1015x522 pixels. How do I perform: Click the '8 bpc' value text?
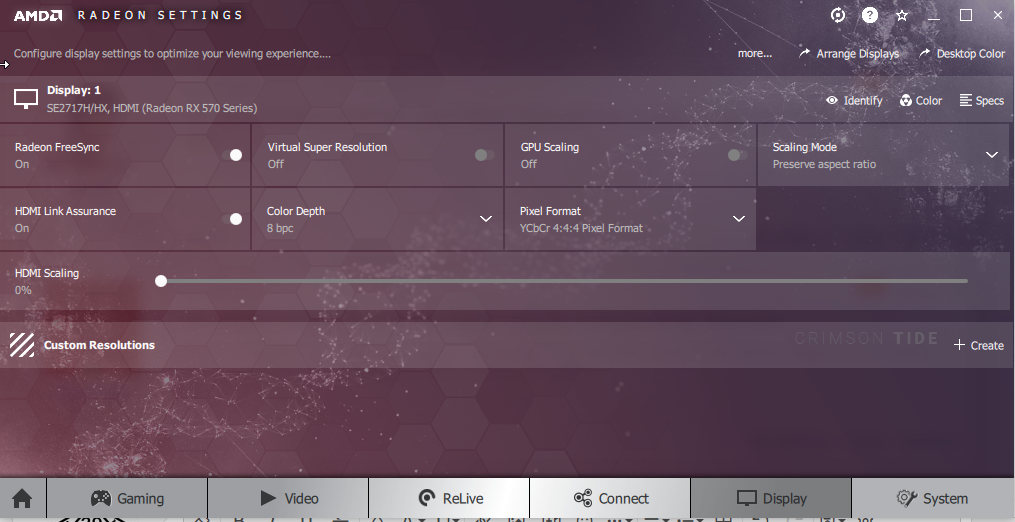click(280, 229)
